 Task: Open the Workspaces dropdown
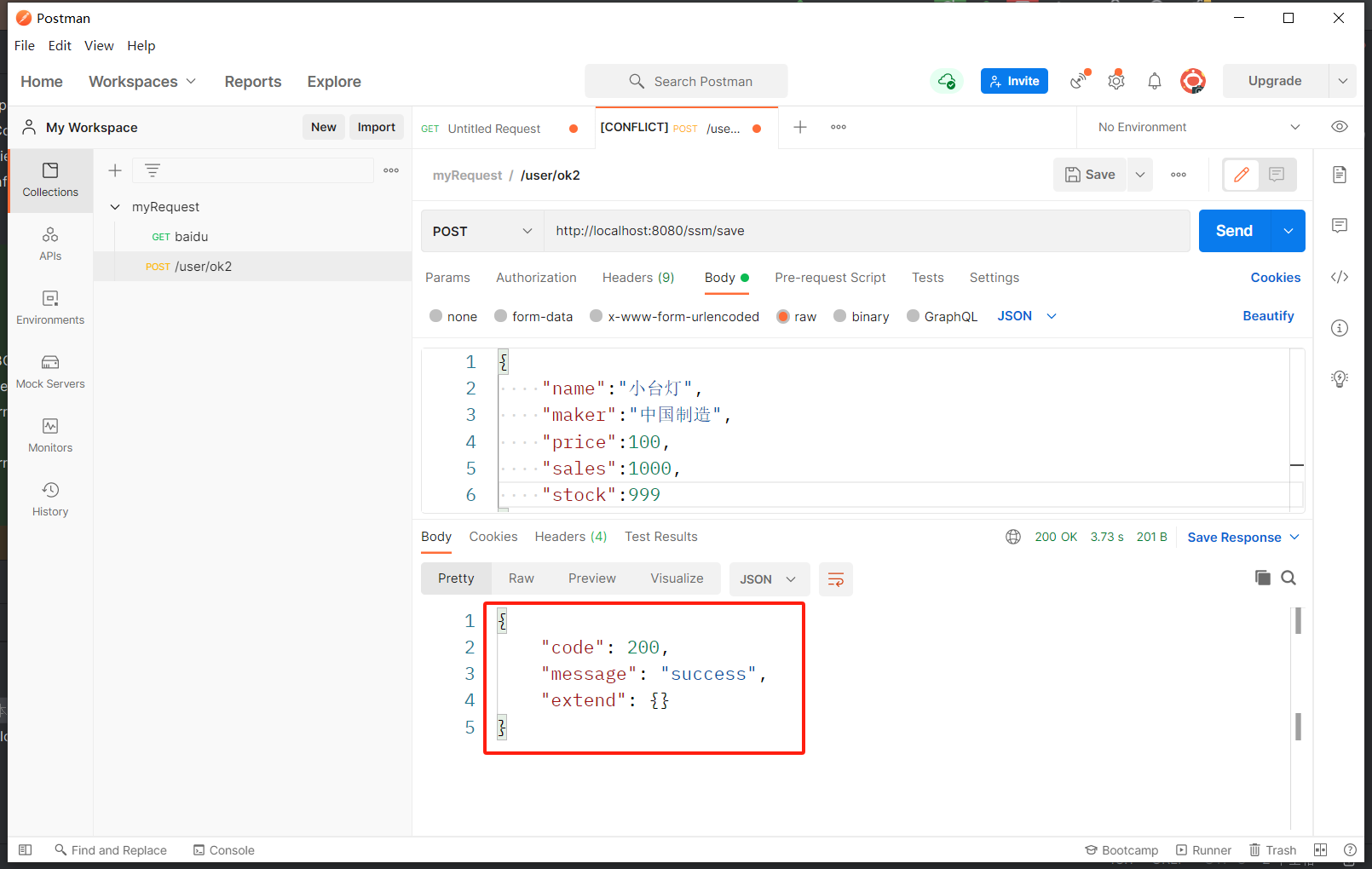[142, 82]
